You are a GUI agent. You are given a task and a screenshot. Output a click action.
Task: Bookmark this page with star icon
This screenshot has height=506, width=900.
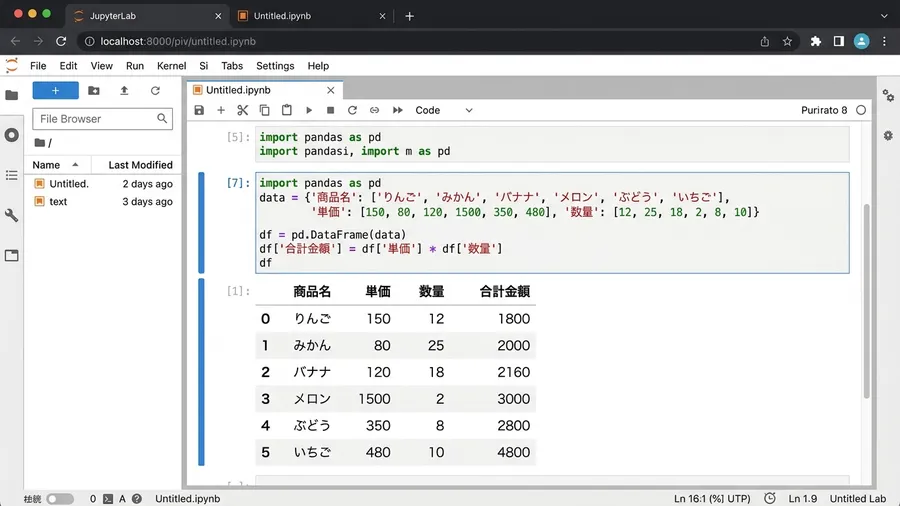pyautogui.click(x=787, y=41)
